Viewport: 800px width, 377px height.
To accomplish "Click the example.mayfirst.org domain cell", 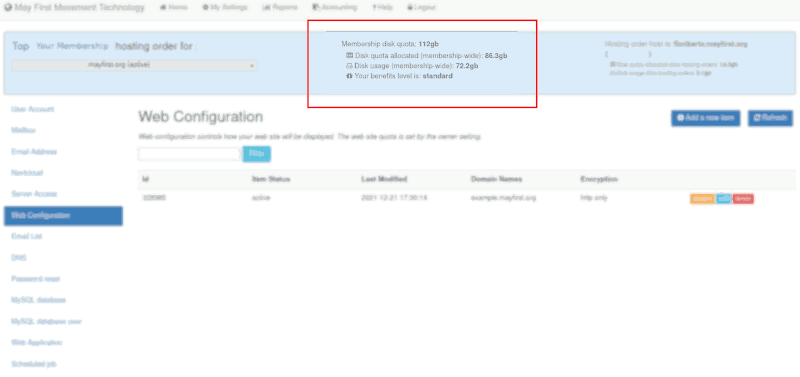I will point(503,197).
